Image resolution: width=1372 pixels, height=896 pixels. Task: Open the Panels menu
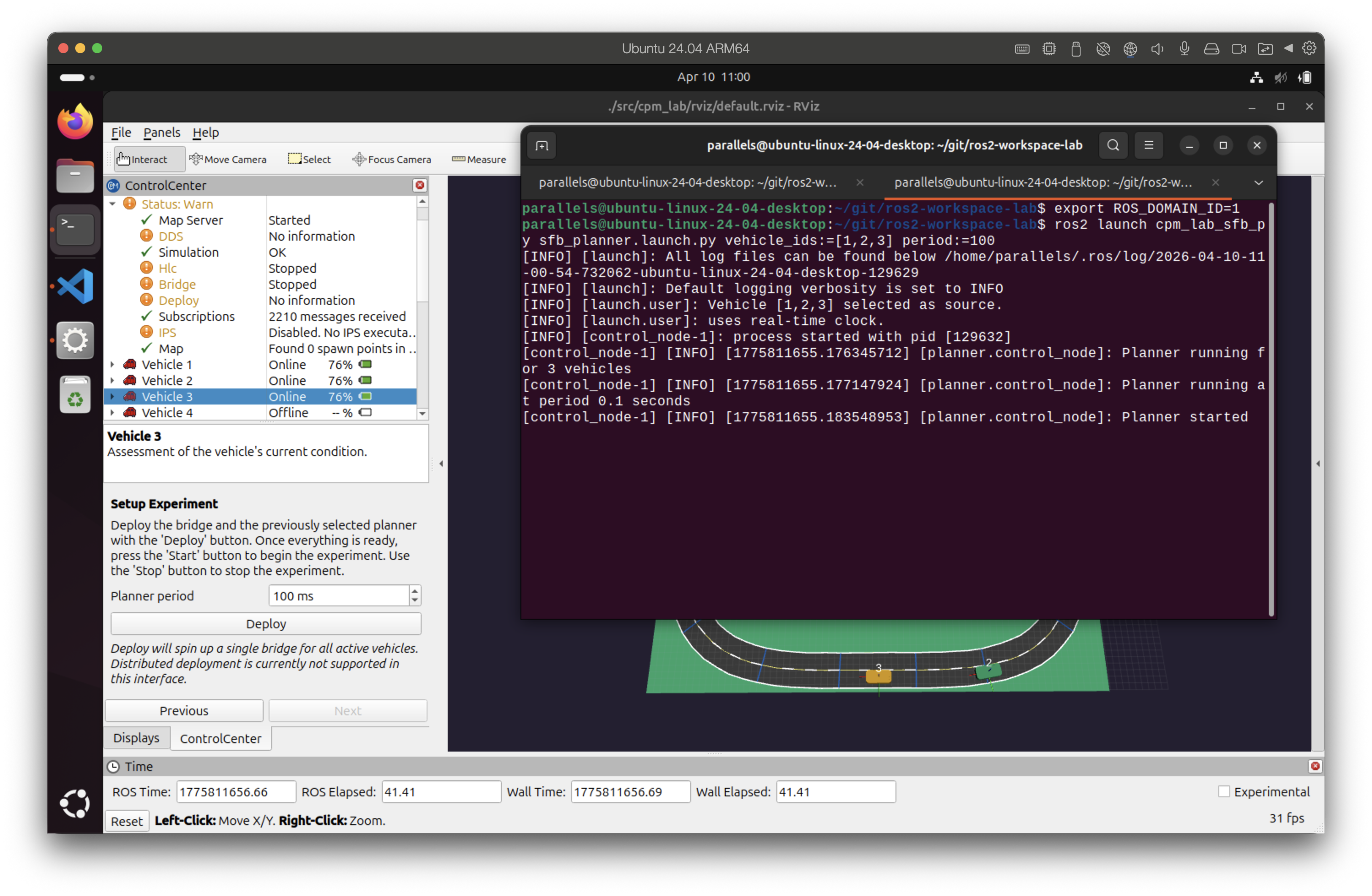tap(161, 133)
